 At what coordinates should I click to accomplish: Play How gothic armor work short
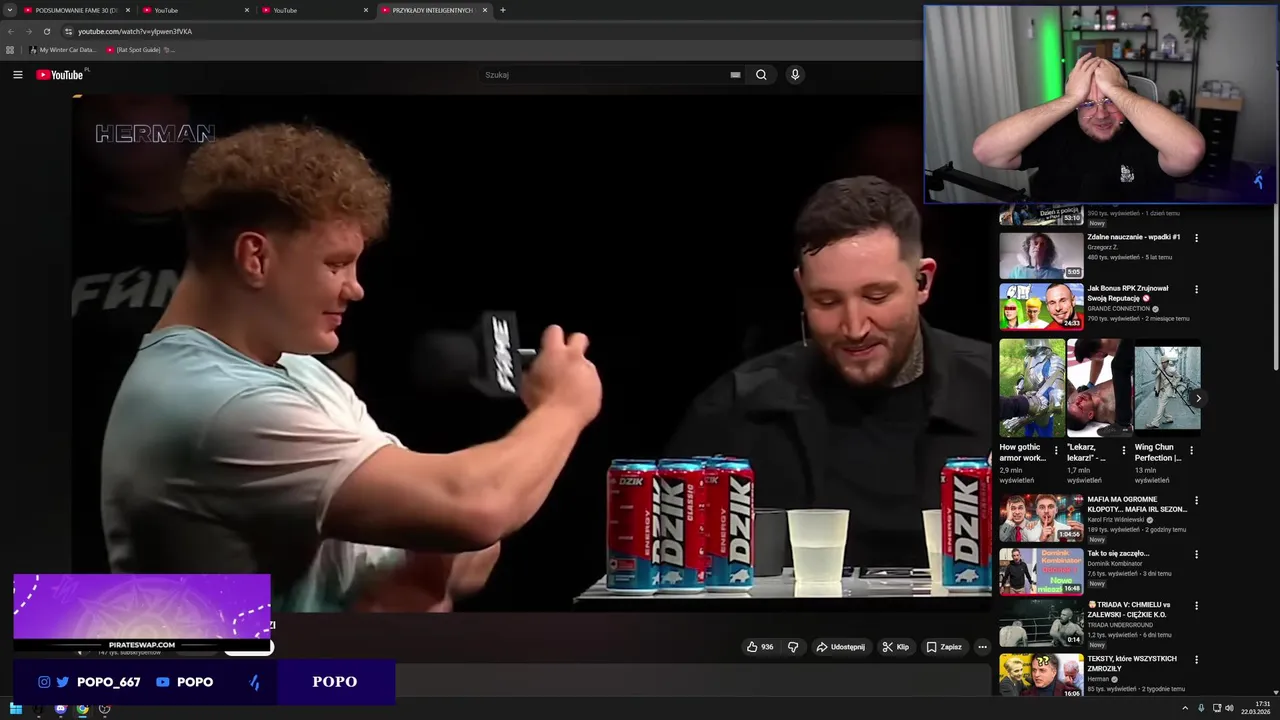(x=1032, y=387)
